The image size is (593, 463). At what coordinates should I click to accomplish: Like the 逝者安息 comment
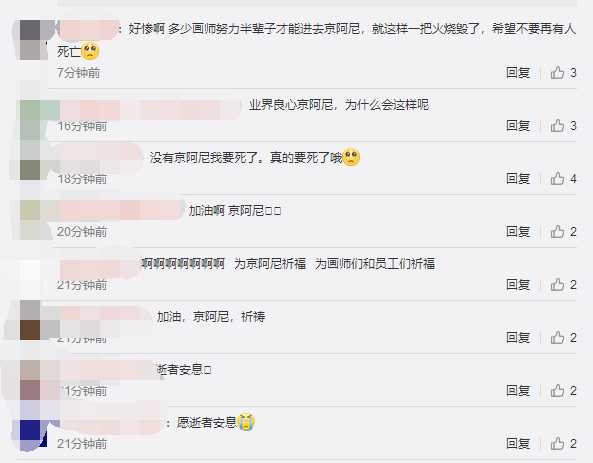563,390
